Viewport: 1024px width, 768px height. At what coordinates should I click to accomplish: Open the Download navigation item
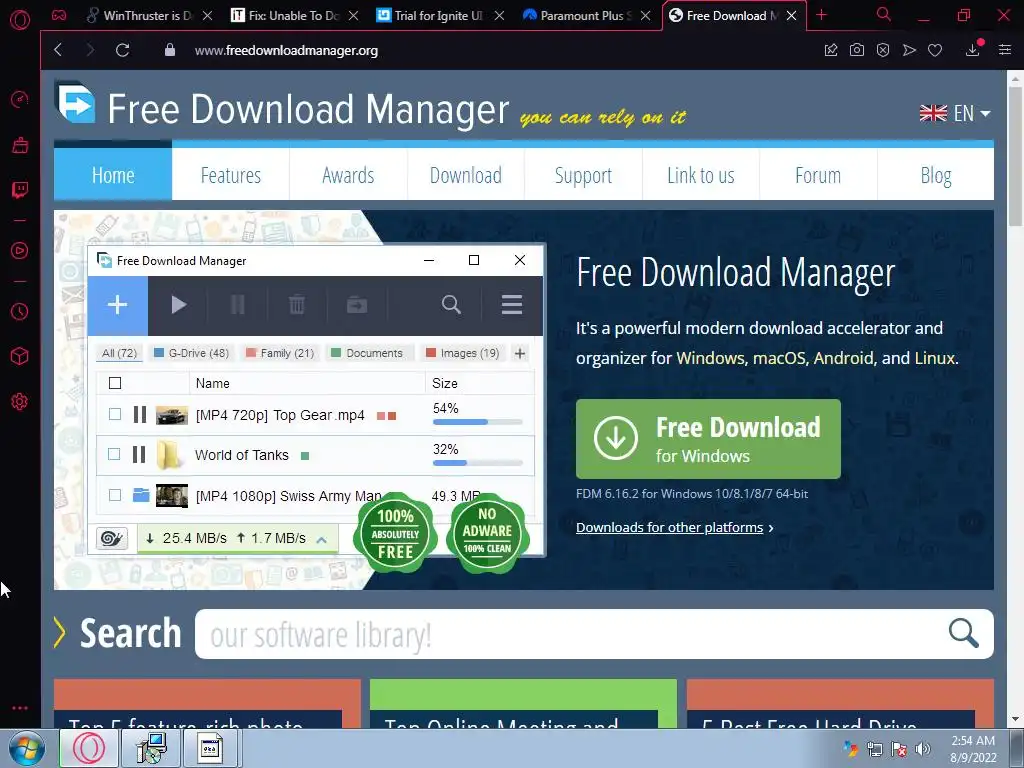pos(466,175)
